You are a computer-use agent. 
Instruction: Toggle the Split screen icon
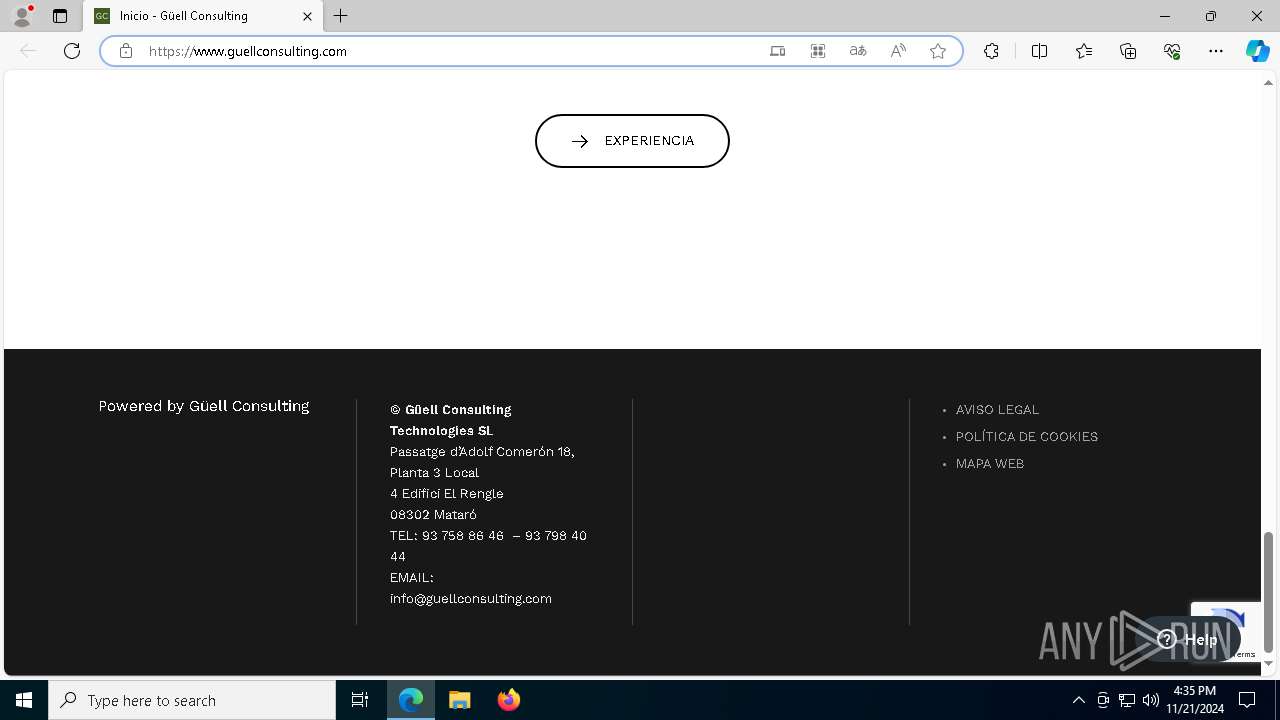[x=1039, y=51]
